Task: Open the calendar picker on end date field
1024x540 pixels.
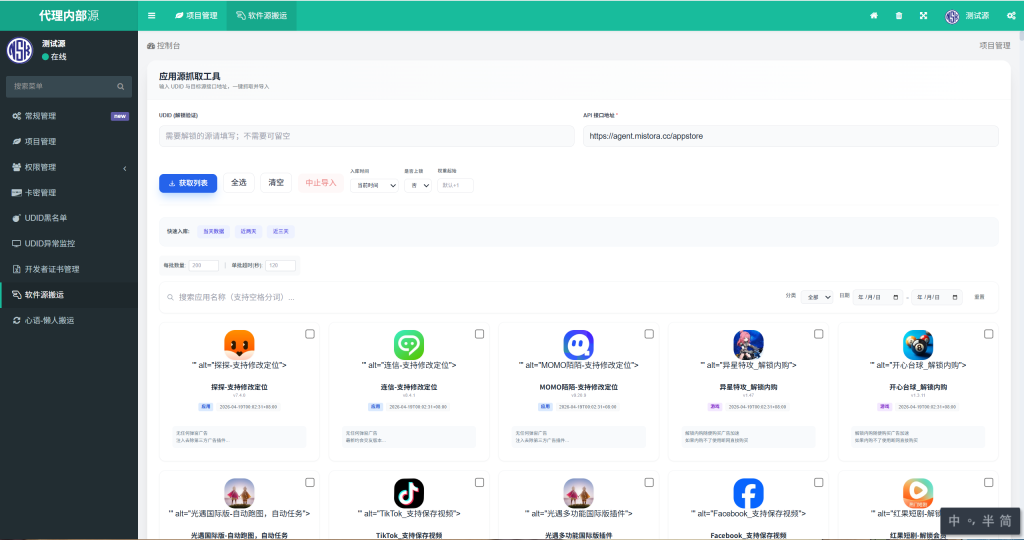Action: tap(955, 297)
